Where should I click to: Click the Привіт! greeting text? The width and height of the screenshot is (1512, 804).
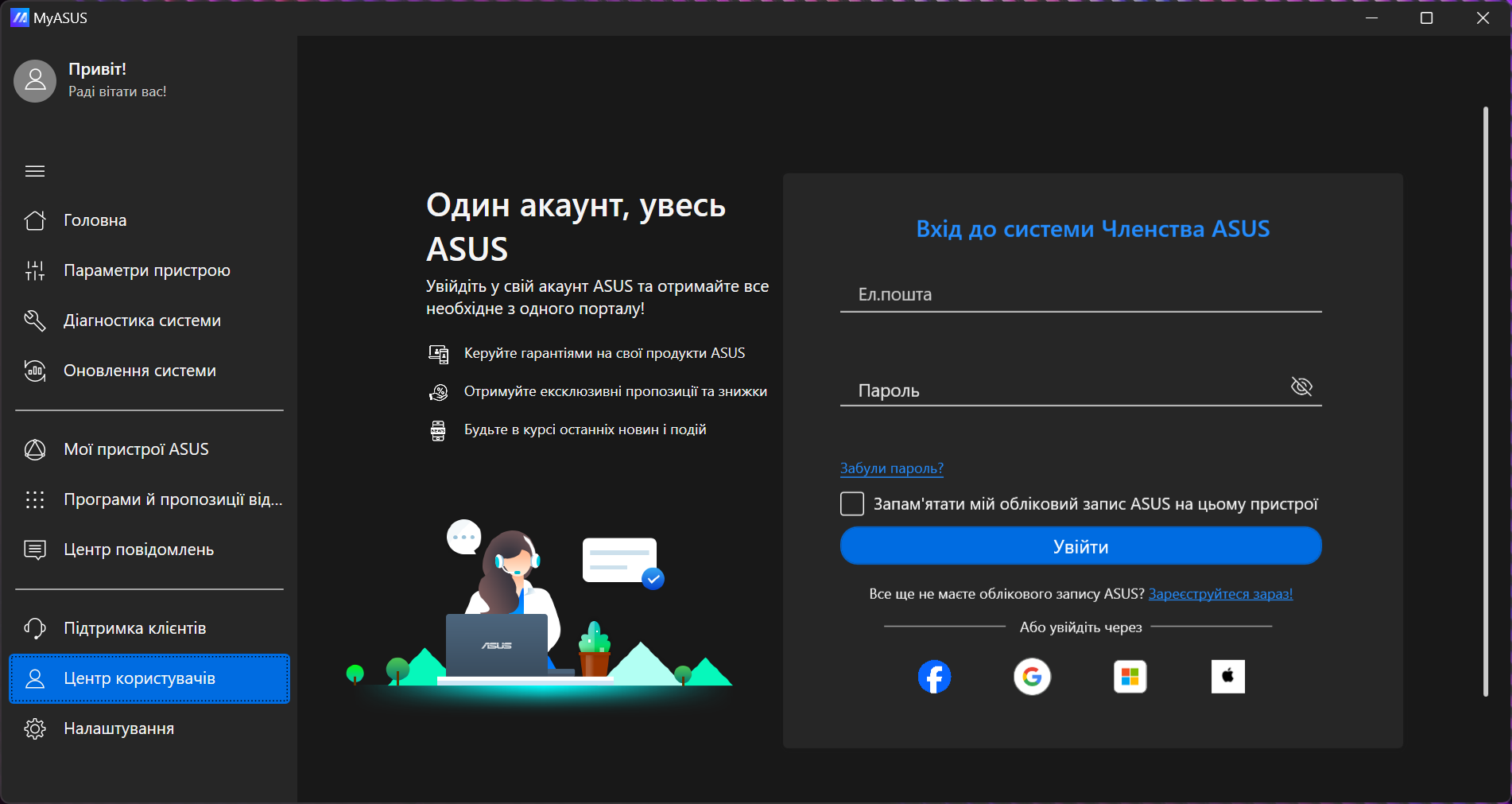(x=98, y=69)
